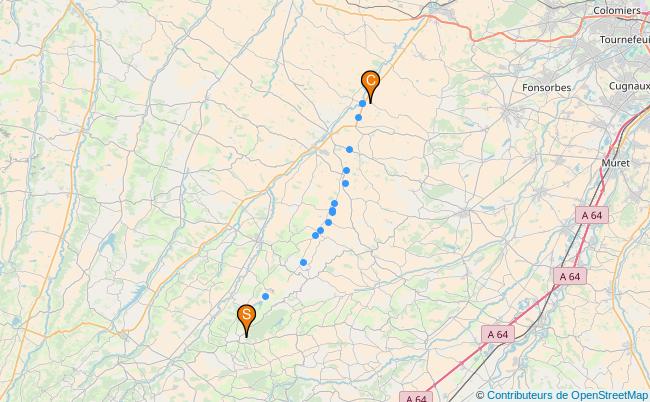Click the second blue dot from S marker

[303, 262]
